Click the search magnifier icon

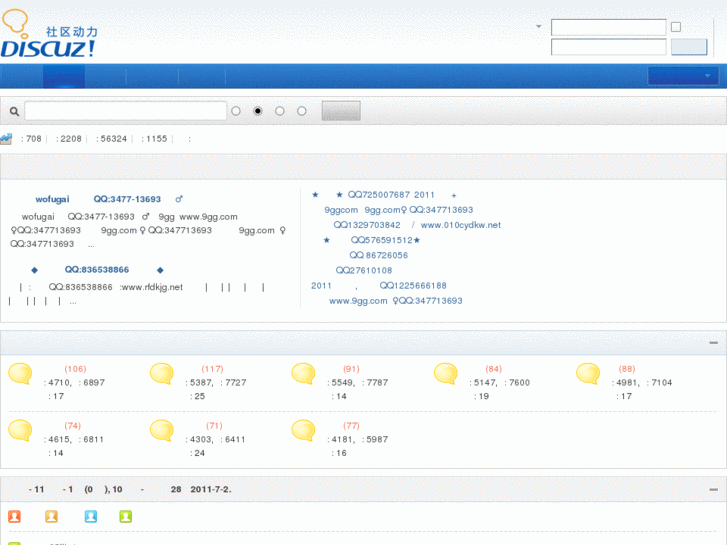(14, 111)
